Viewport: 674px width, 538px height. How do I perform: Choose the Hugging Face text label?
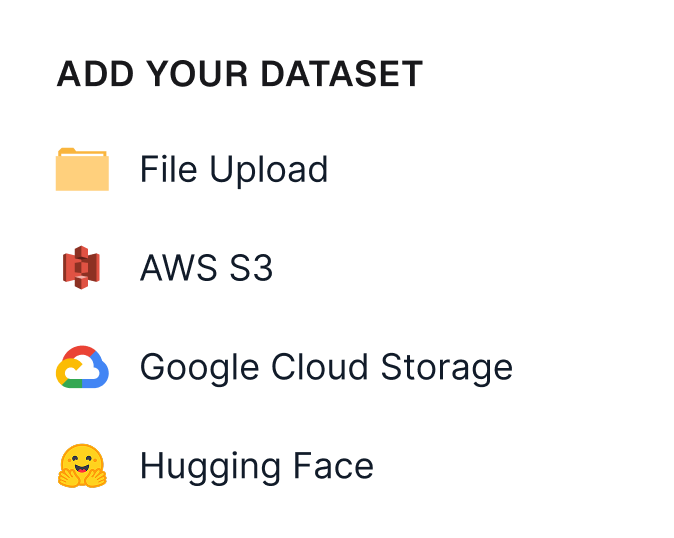tap(257, 468)
